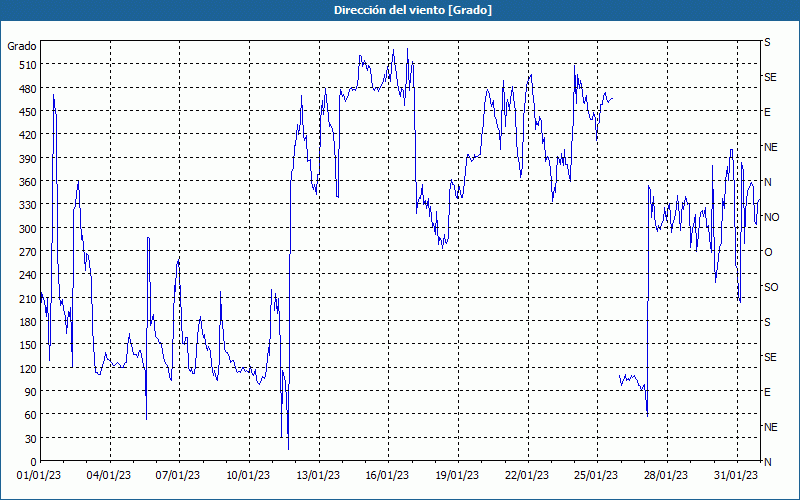Click the 180 y-axis tick label
This screenshot has width=800, height=500.
click(29, 322)
